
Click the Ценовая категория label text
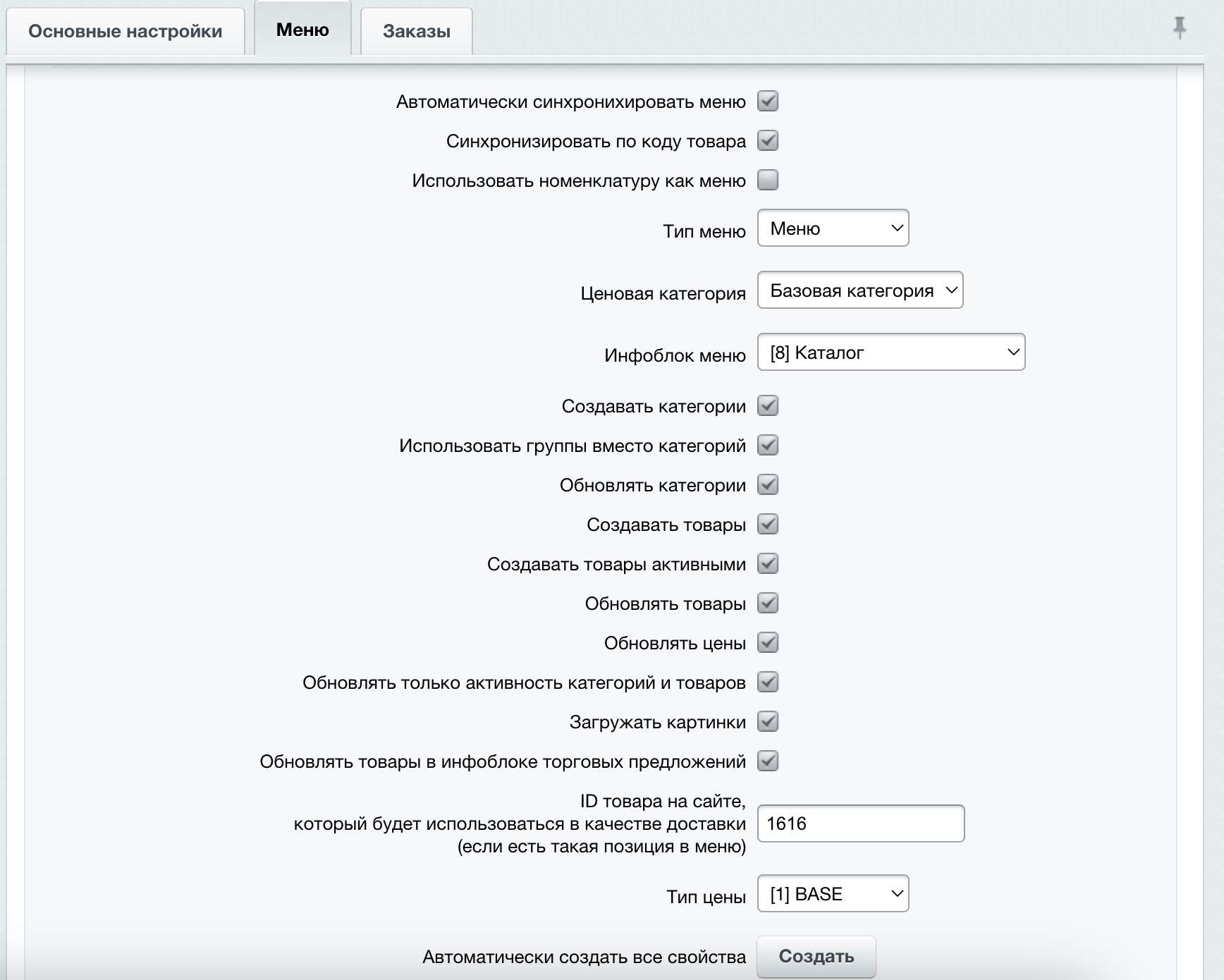point(663,294)
